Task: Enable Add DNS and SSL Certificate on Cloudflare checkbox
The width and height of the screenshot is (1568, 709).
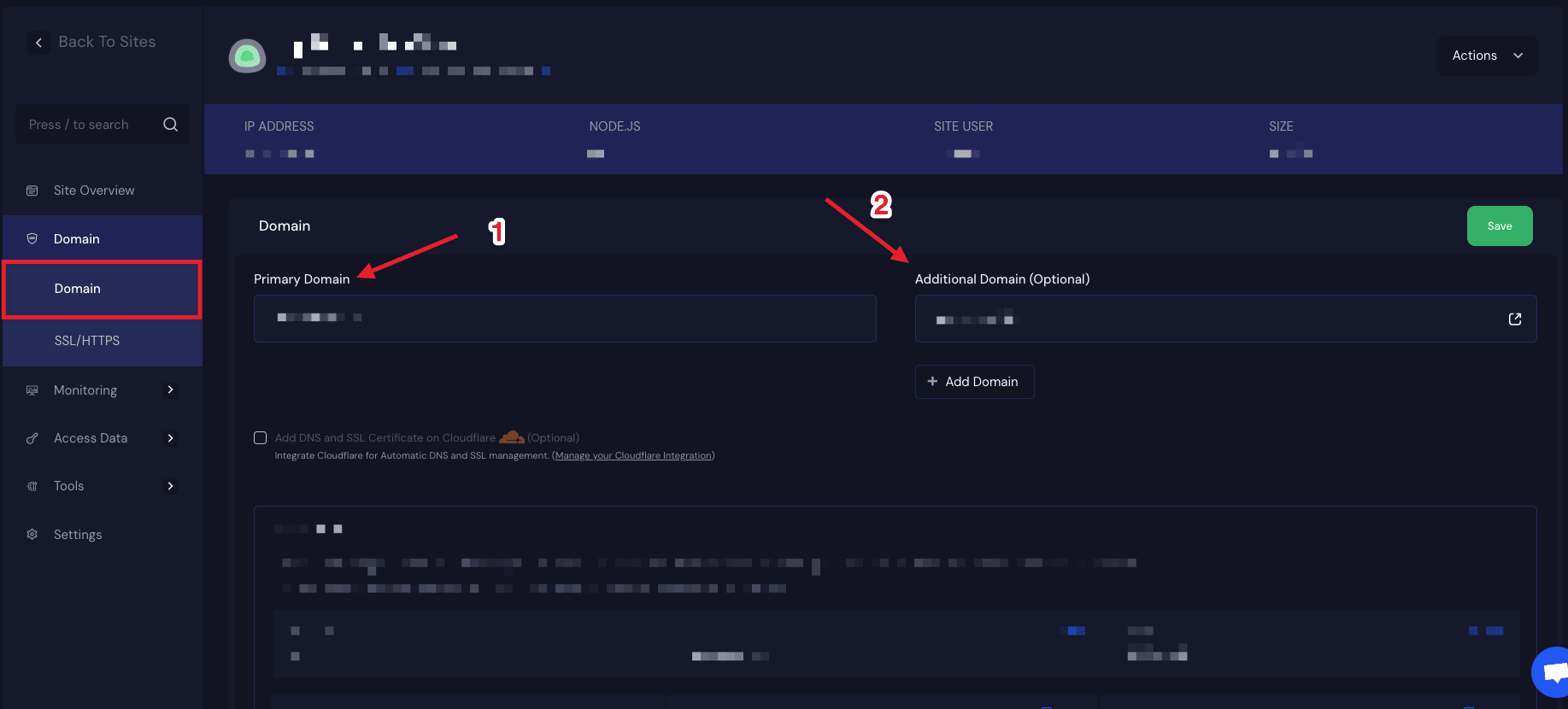Action: pos(261,438)
